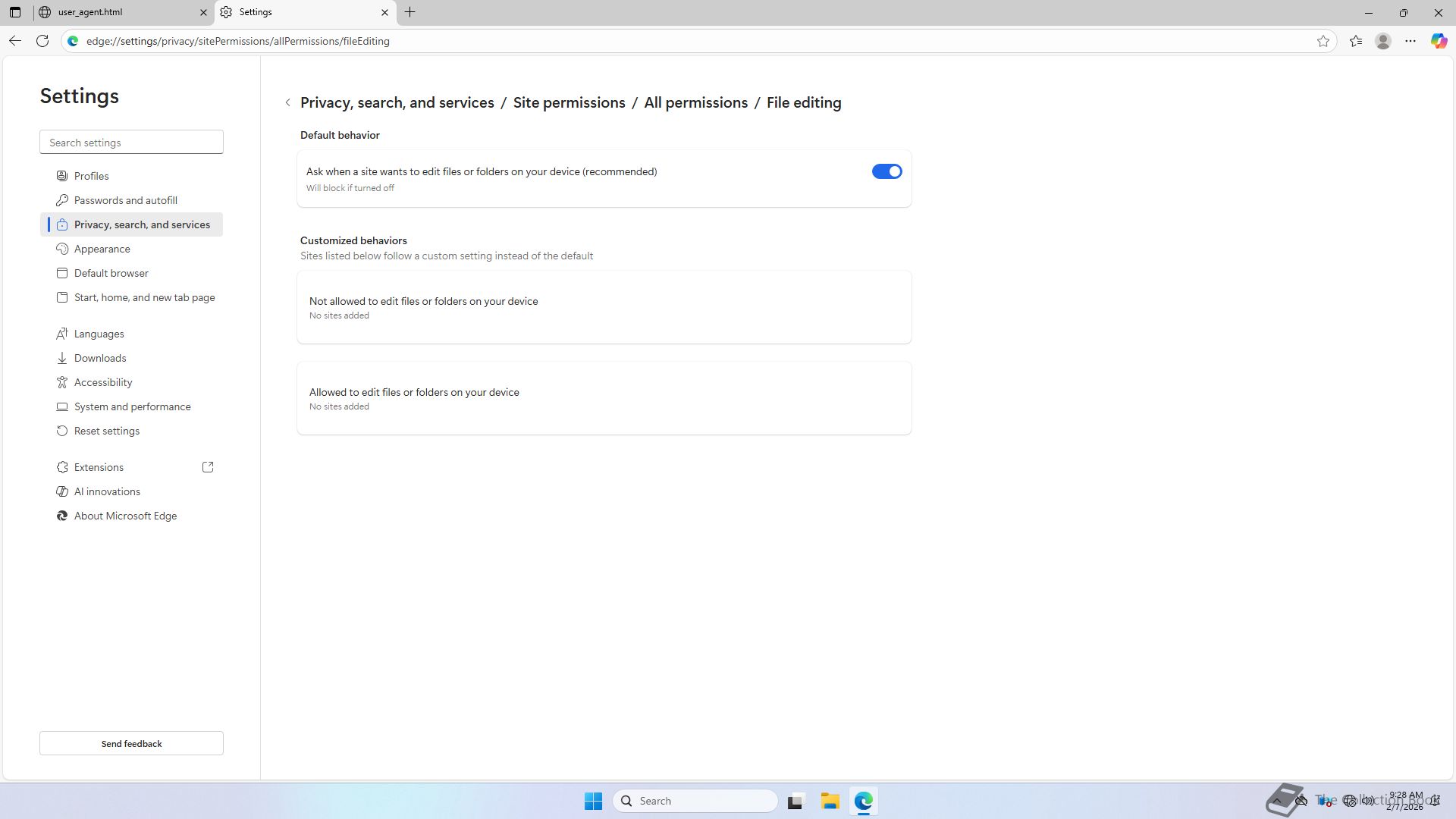This screenshot has width=1456, height=819.
Task: Open a new tab
Action: (x=409, y=12)
